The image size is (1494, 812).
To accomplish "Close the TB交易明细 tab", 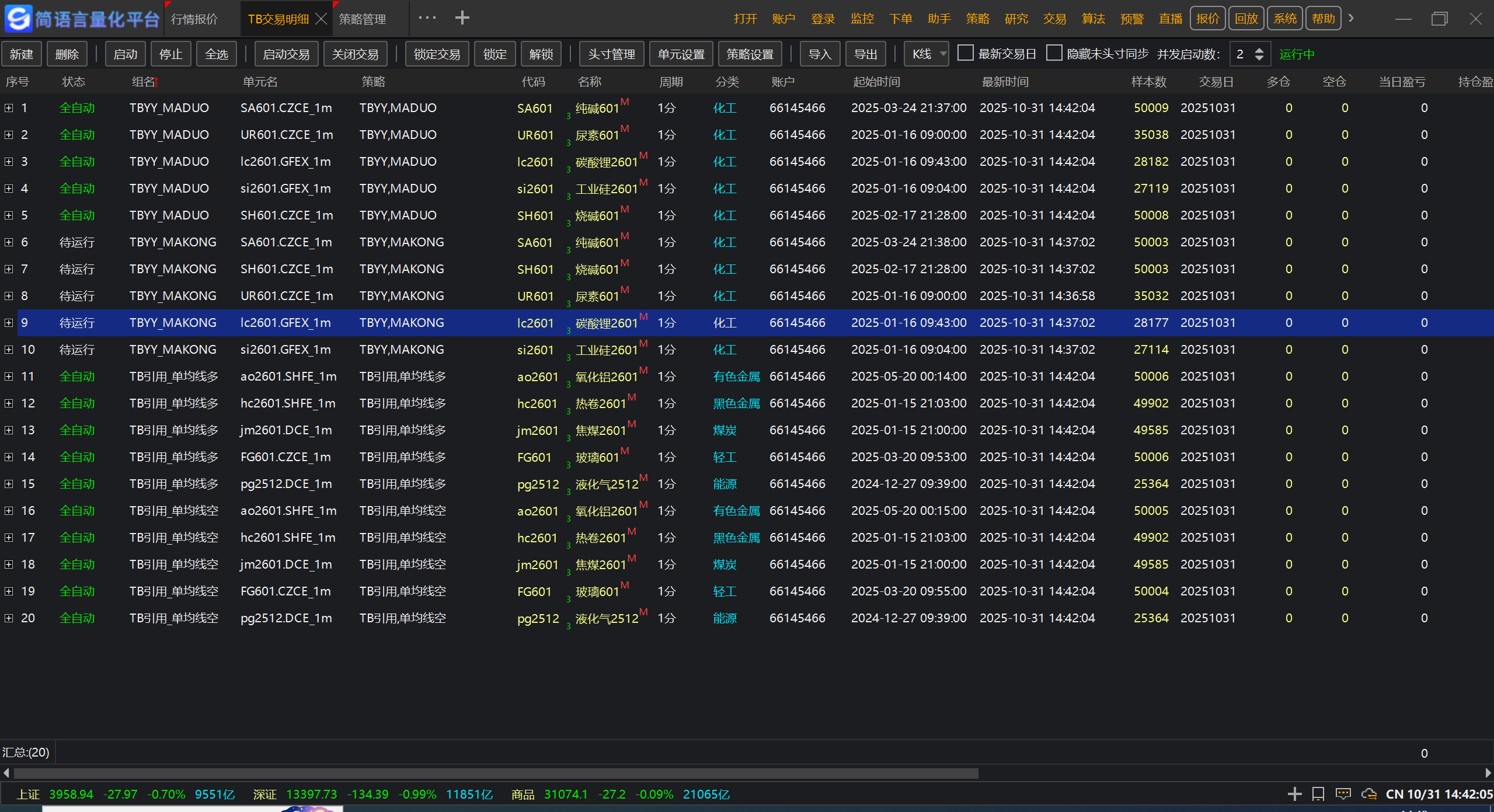I will coord(321,19).
